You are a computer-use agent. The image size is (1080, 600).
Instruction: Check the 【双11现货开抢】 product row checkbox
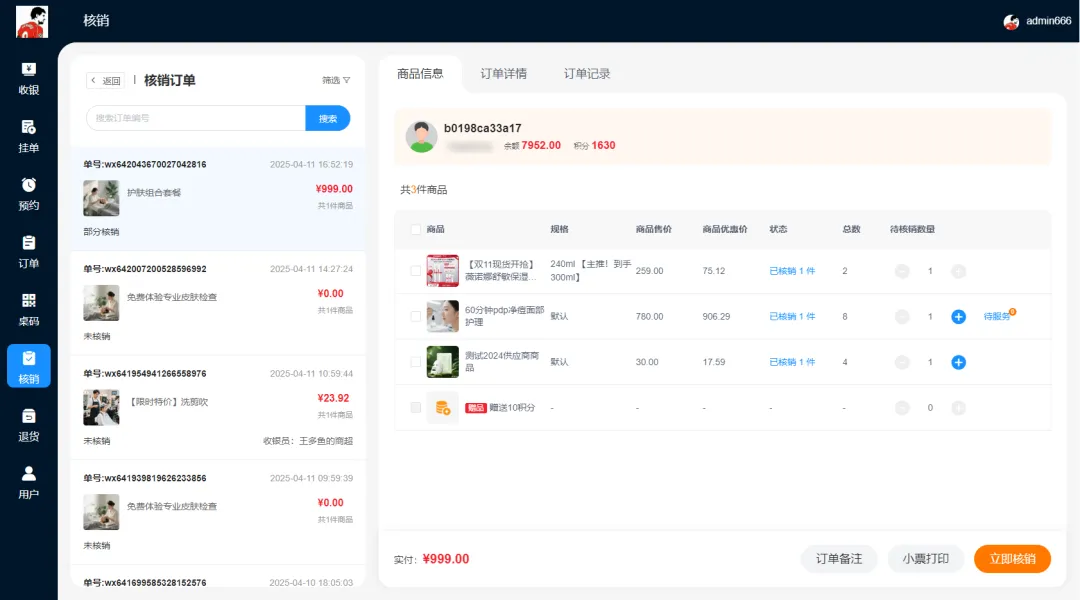point(415,271)
